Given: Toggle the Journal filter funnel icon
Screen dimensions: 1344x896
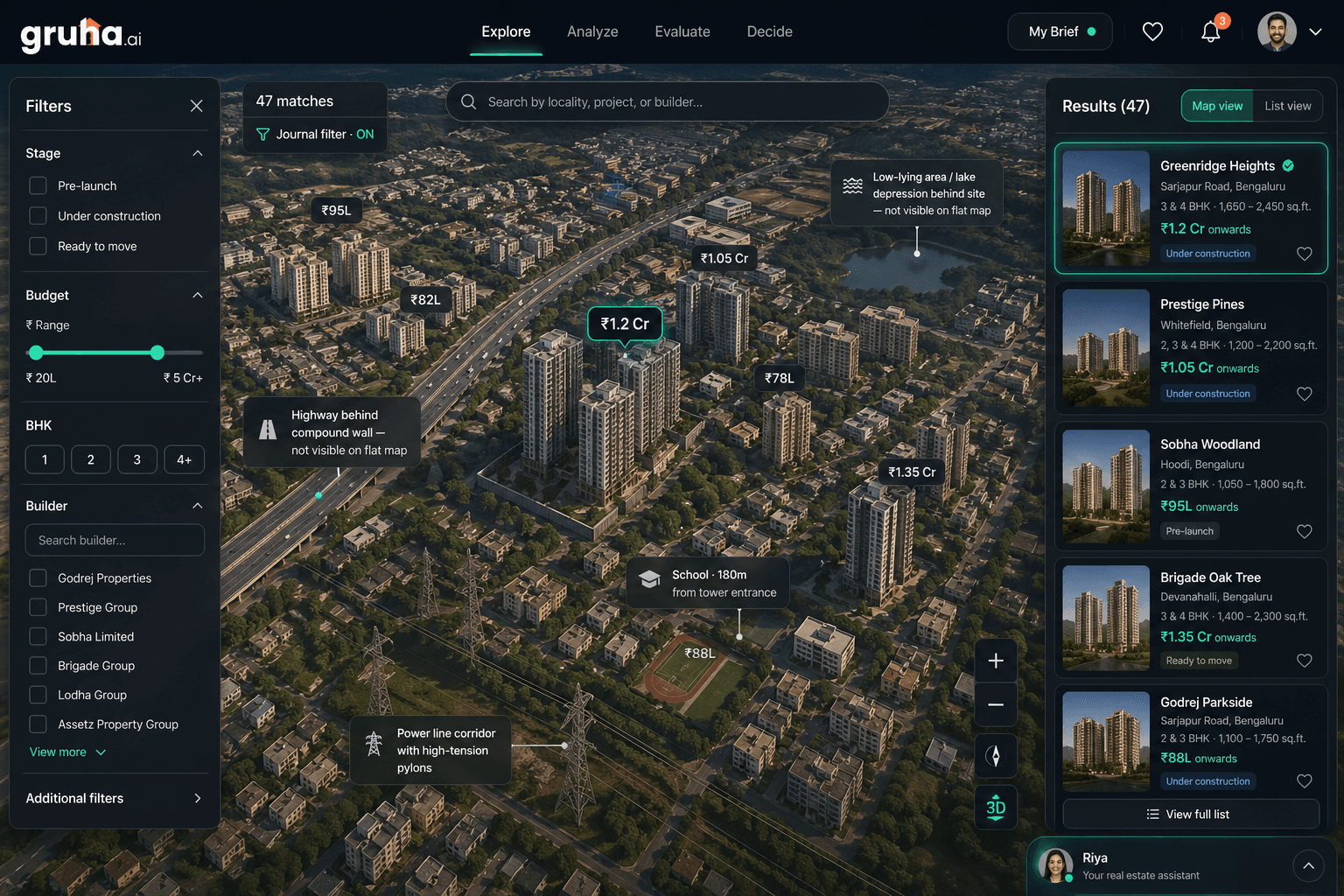Looking at the screenshot, I should click(262, 134).
